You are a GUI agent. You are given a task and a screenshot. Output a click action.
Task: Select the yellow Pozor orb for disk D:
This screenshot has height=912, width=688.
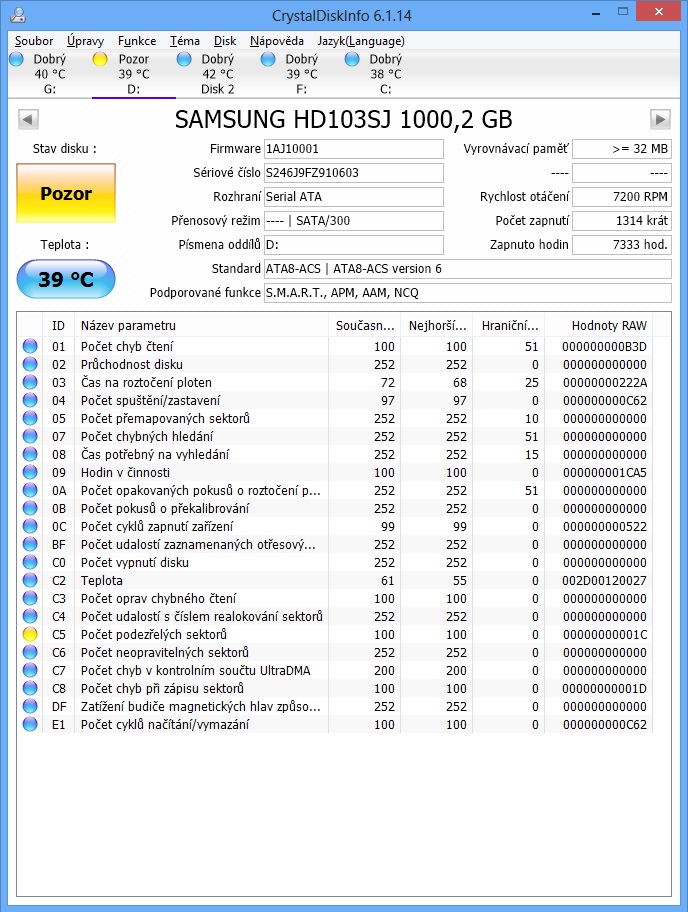click(100, 59)
